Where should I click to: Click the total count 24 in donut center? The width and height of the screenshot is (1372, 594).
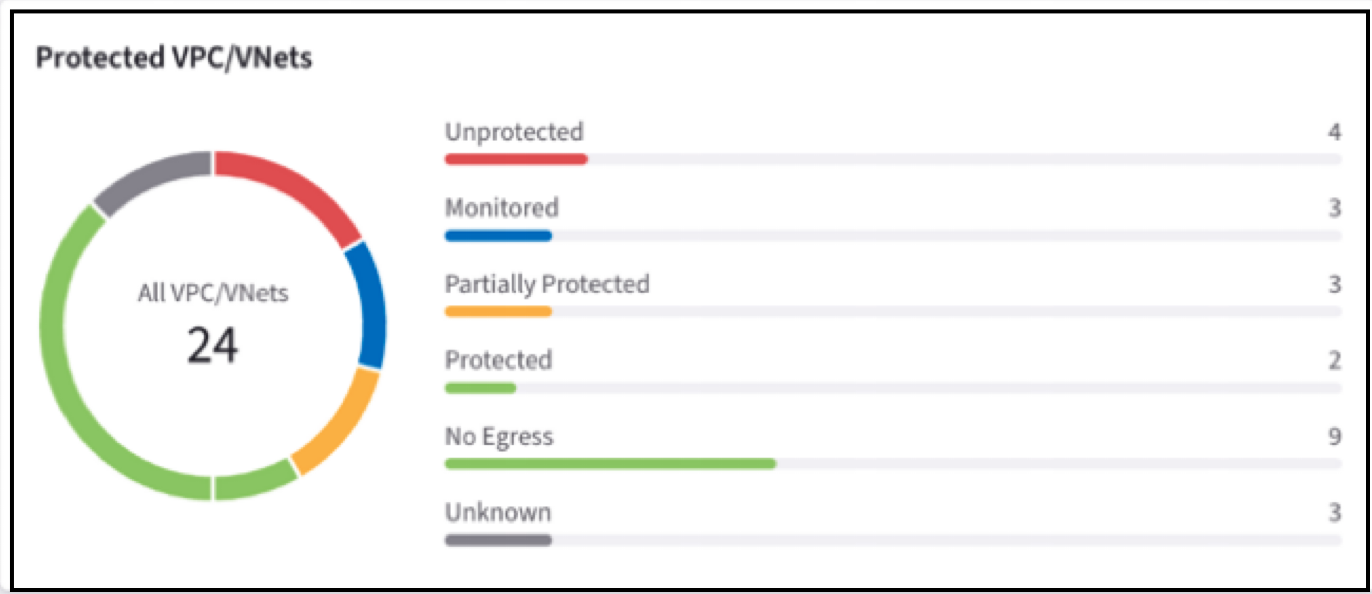213,345
